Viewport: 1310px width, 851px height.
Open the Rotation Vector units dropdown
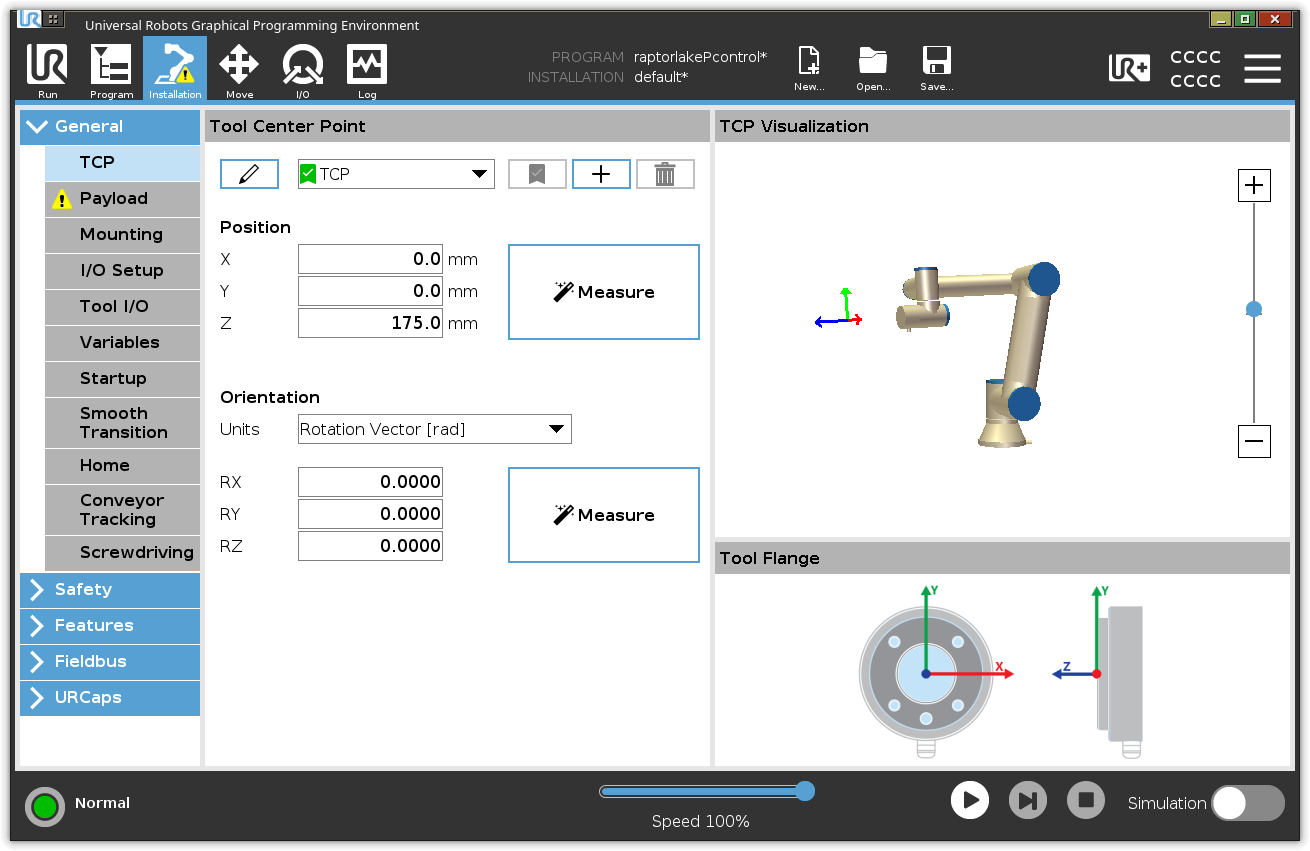(x=435, y=430)
